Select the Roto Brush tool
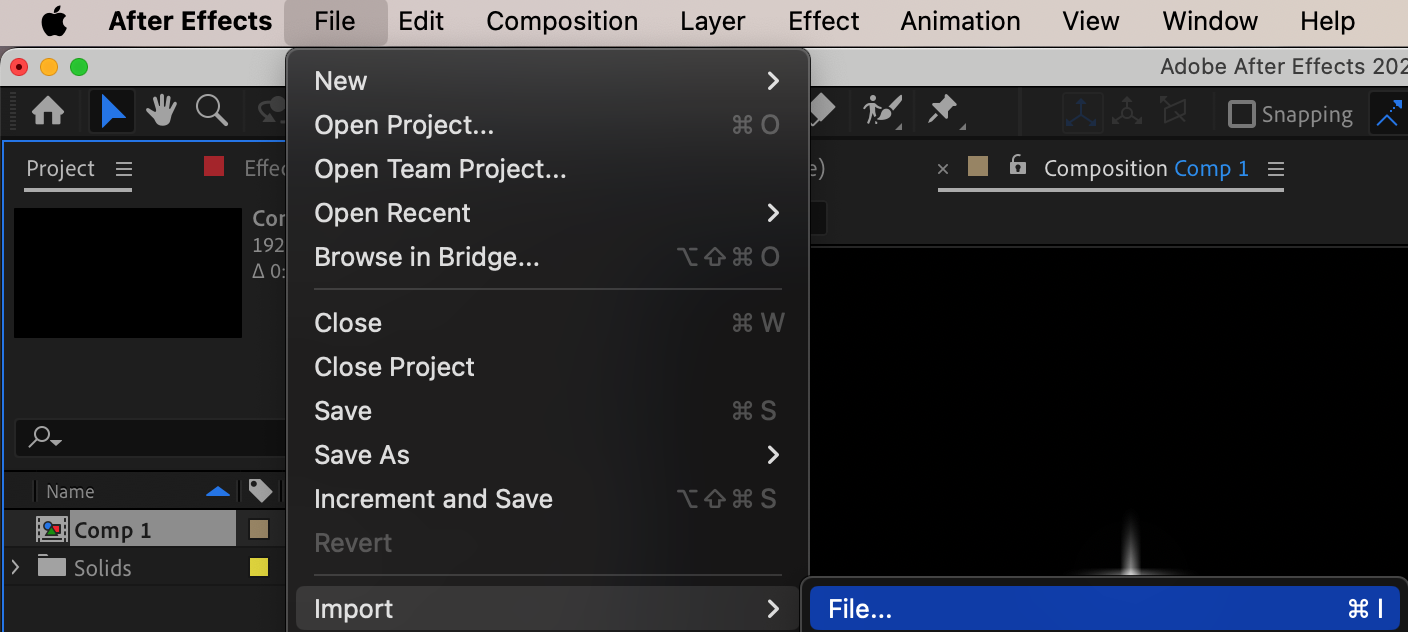Image resolution: width=1408 pixels, height=632 pixels. tap(882, 111)
